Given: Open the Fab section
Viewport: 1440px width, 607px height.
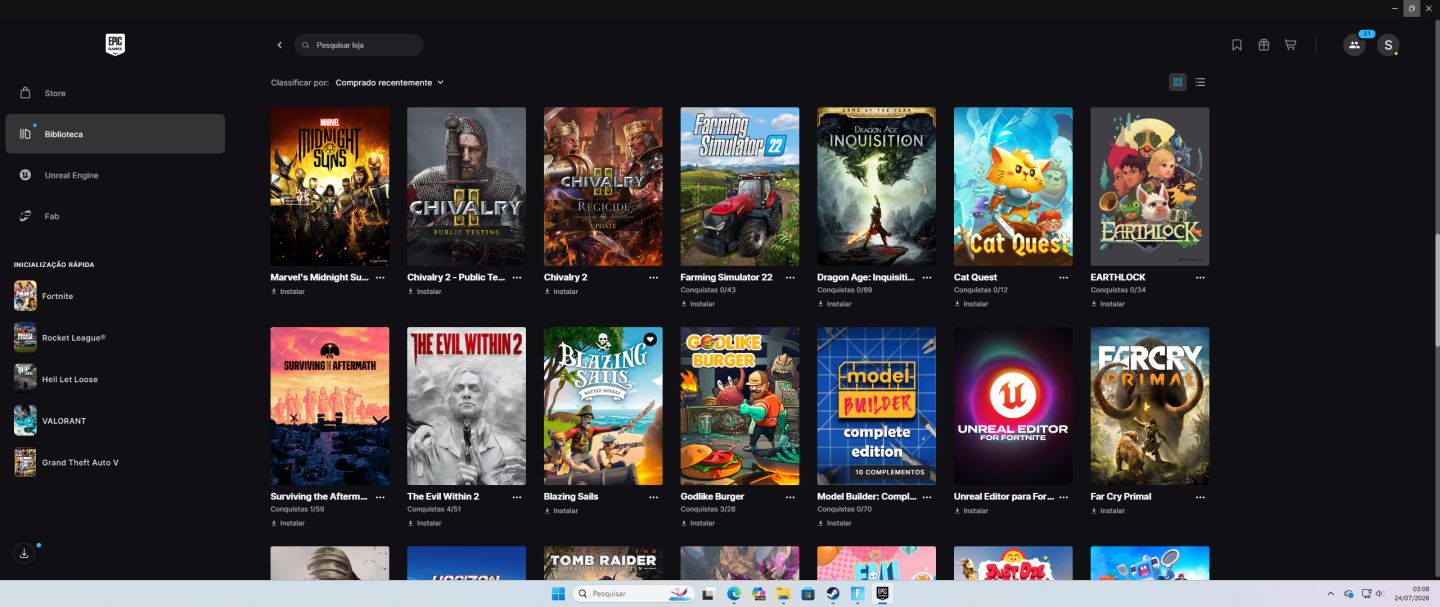Looking at the screenshot, I should point(115,216).
